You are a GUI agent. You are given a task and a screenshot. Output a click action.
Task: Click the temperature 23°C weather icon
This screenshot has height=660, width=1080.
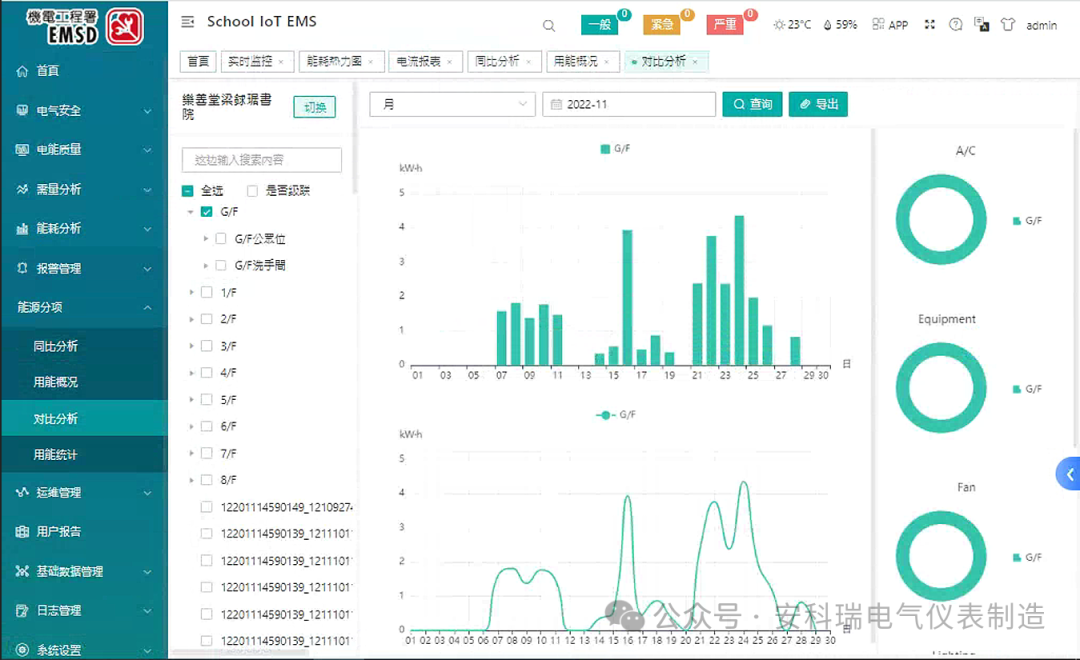779,25
